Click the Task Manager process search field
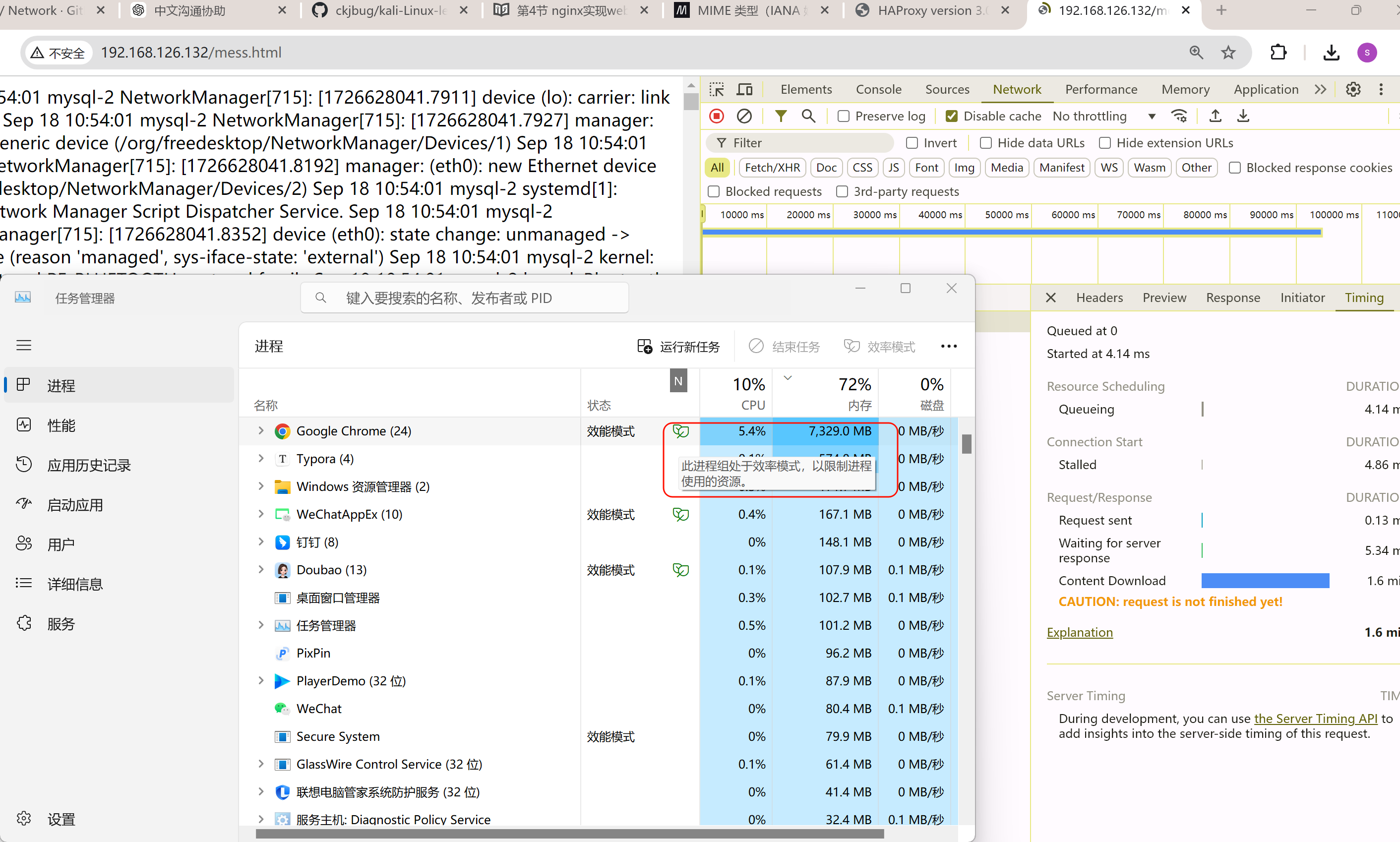Viewport: 1400px width, 842px height. click(465, 298)
